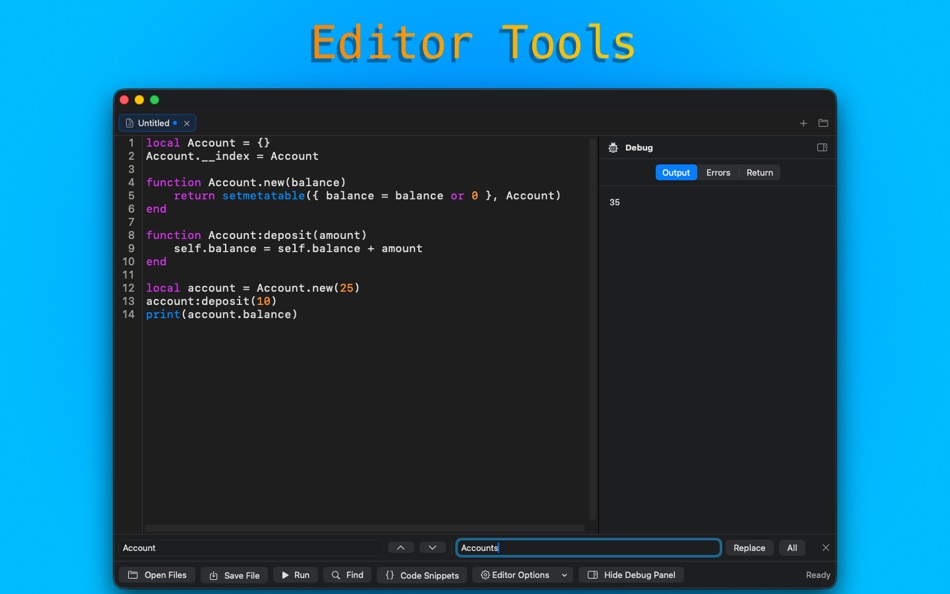950x594 pixels.
Task: Close the Untitled tab with its x
Action: point(187,123)
